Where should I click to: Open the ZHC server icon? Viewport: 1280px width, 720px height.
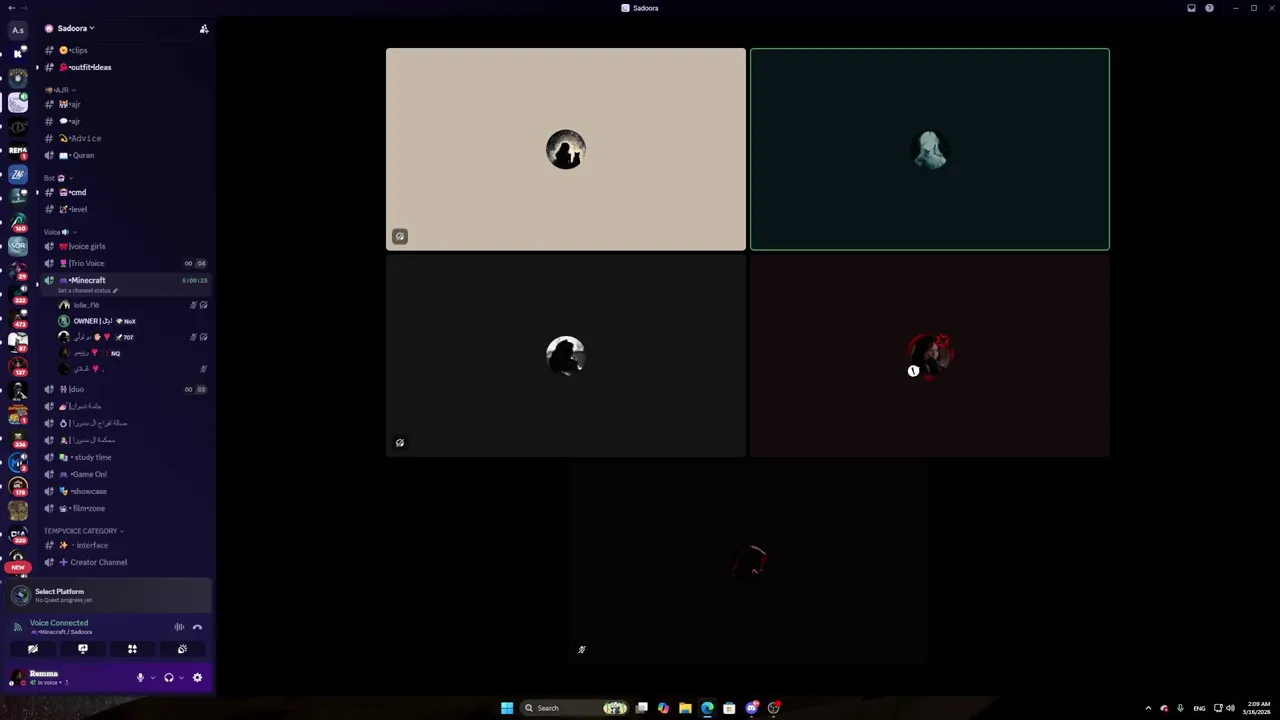pos(18,174)
